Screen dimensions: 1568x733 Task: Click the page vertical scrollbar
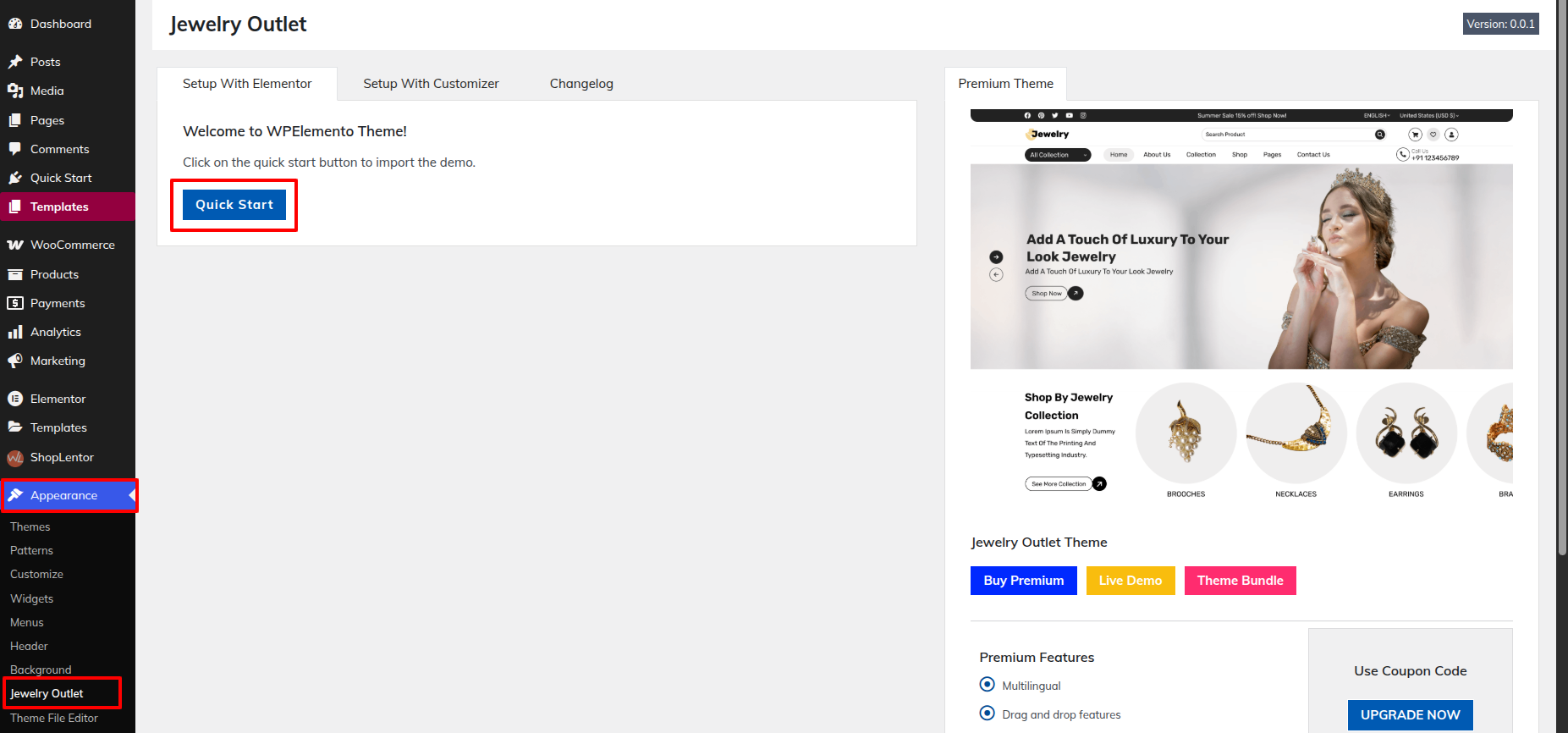click(1561, 279)
